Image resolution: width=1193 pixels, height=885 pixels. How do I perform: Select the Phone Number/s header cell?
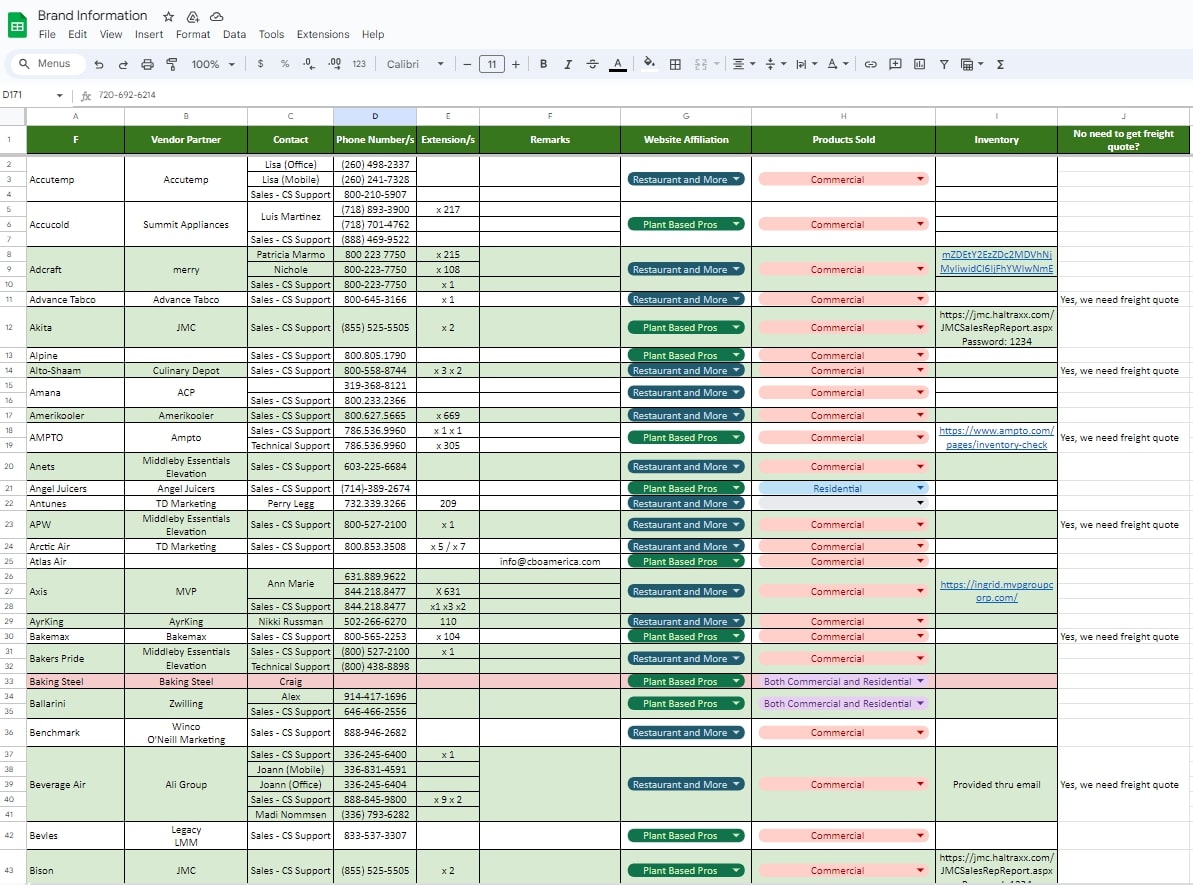(374, 140)
